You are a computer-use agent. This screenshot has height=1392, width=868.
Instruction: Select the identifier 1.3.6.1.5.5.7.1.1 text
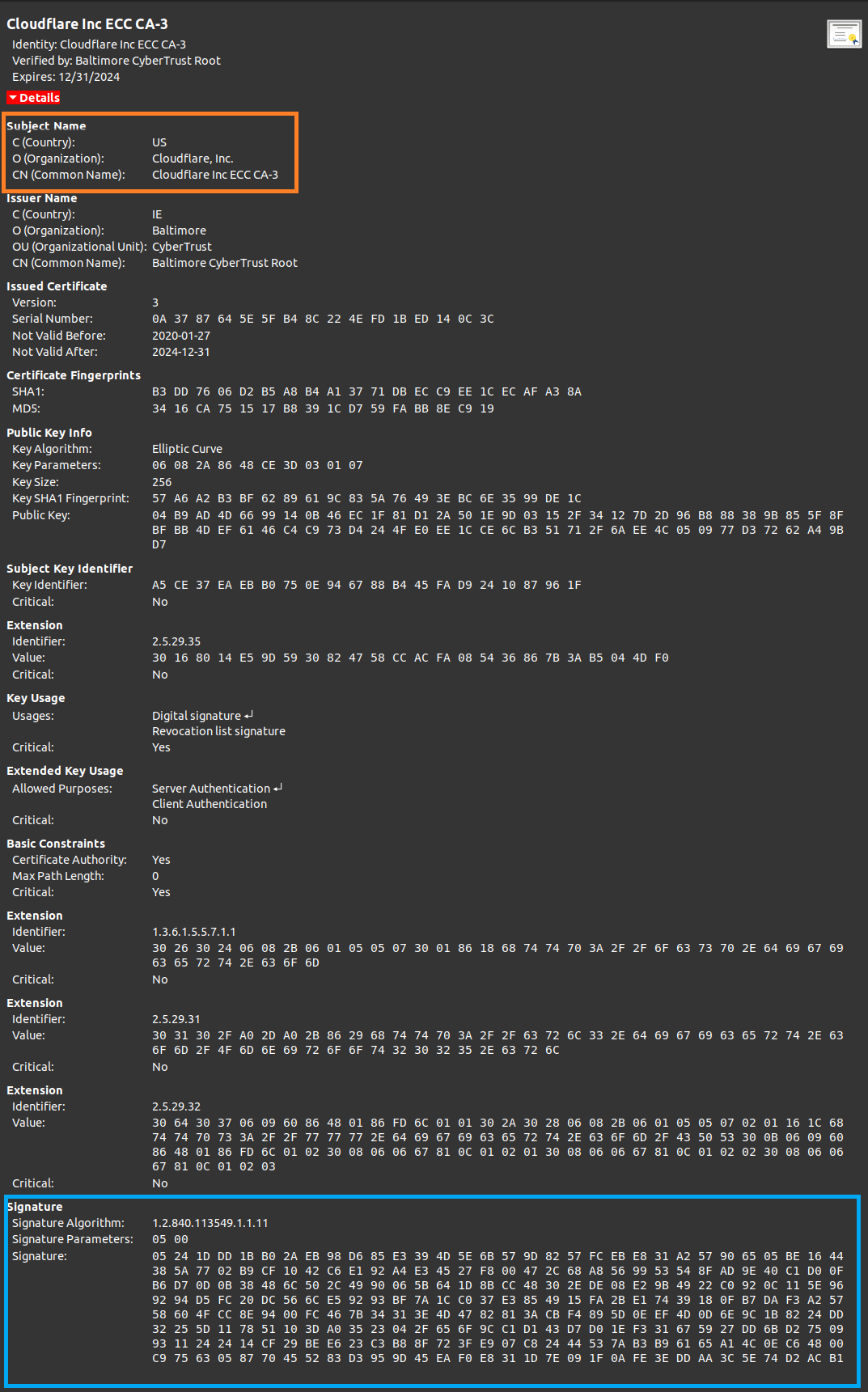pyautogui.click(x=194, y=932)
